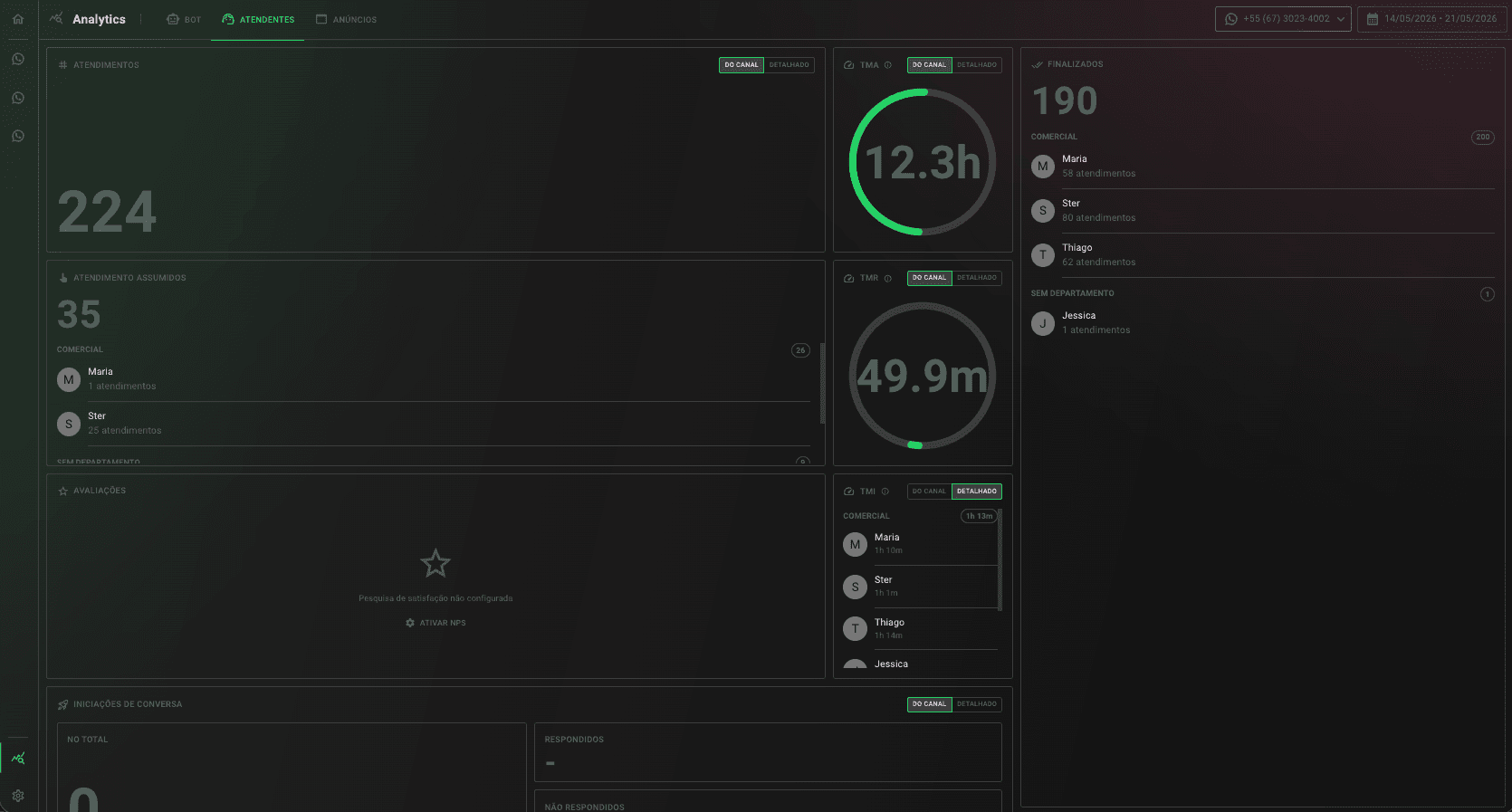Set TMR panel to Do Canal
This screenshot has height=812, width=1512.
click(929, 278)
